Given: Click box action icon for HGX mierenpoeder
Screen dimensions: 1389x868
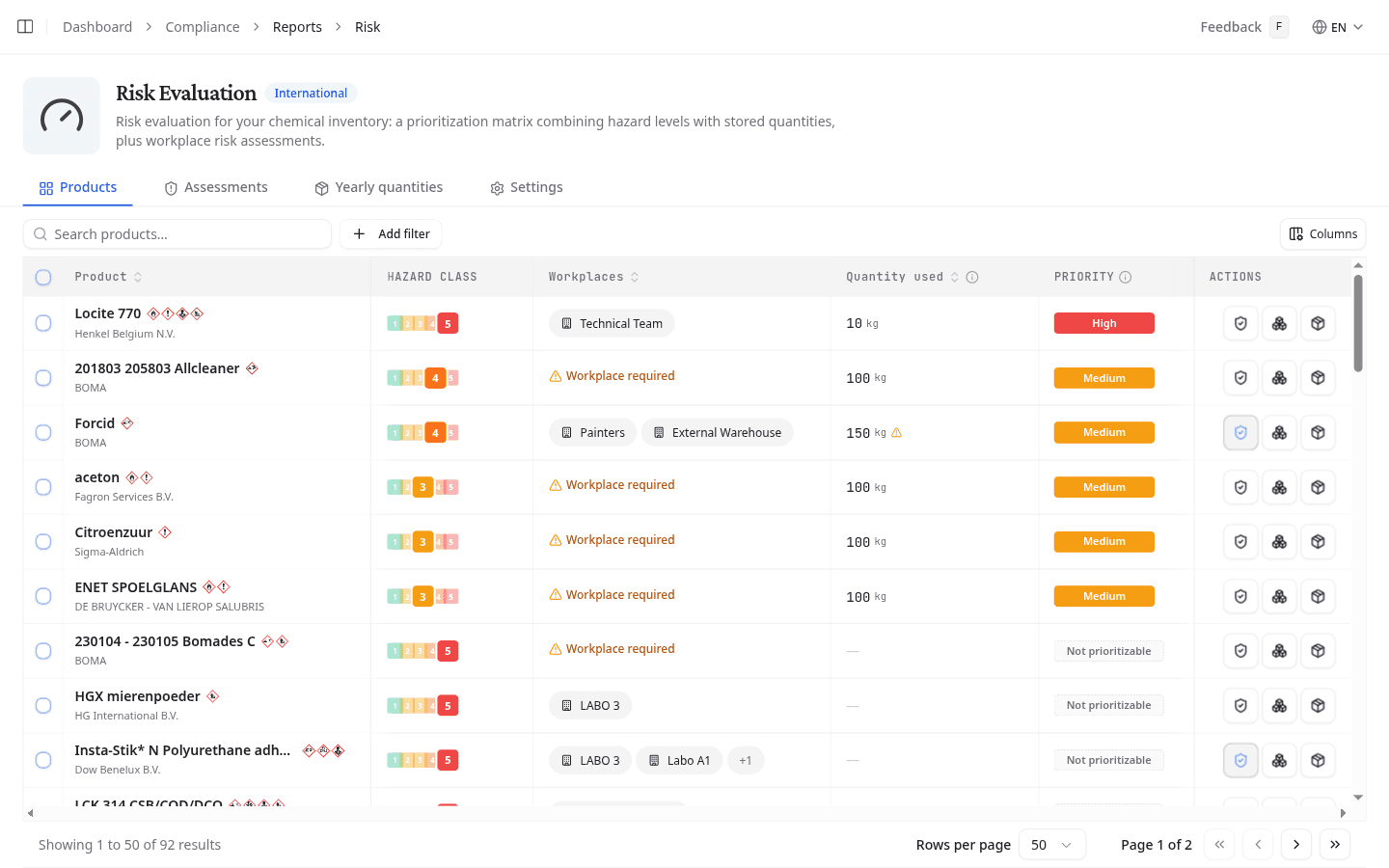Looking at the screenshot, I should (1318, 706).
